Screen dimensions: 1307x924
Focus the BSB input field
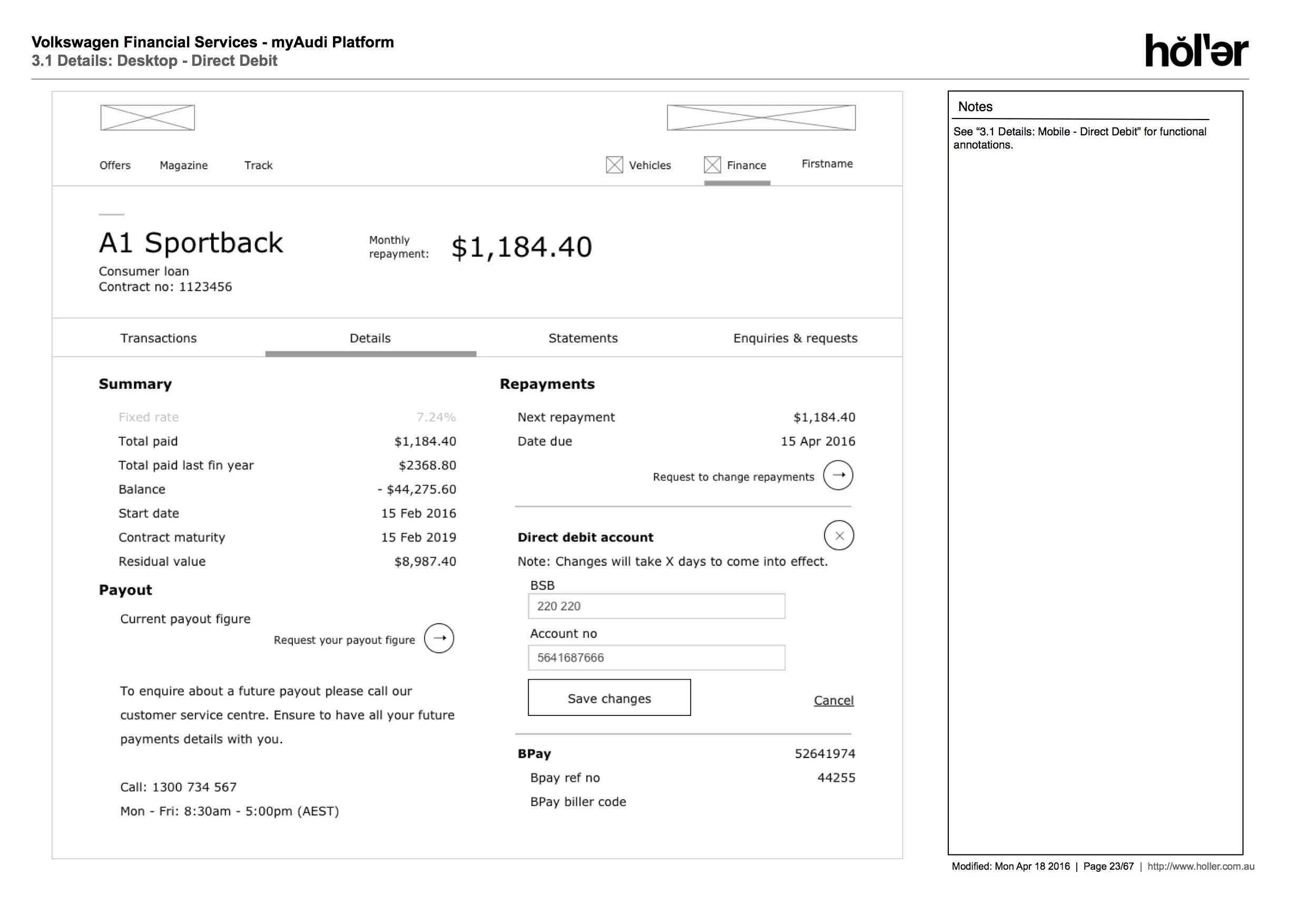coord(656,606)
